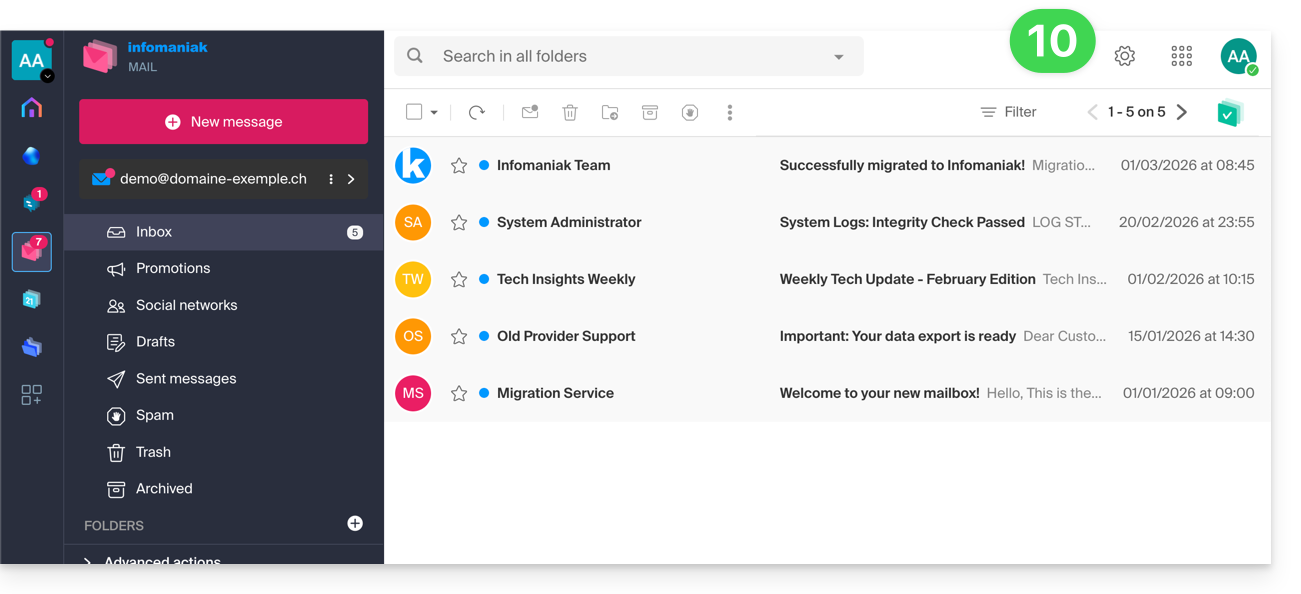1301x594 pixels.
Task: Star the Migration Service email
Action: point(459,394)
